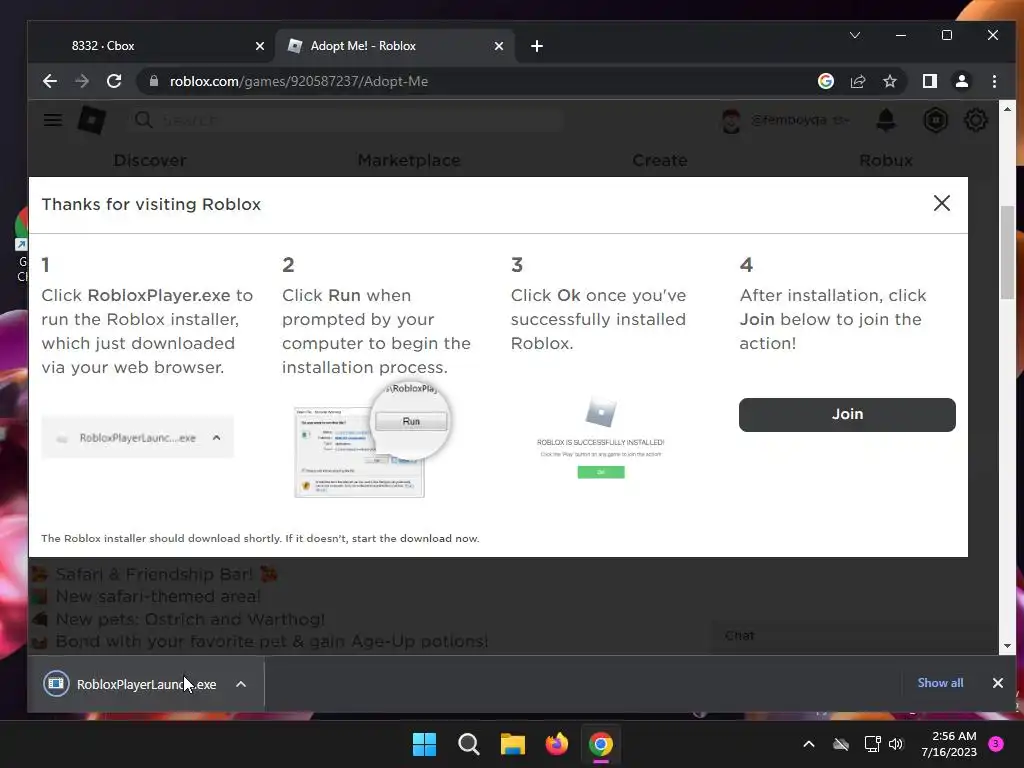Viewport: 1024px width, 768px height.
Task: Launch Firefox from the taskbar
Action: (x=556, y=744)
